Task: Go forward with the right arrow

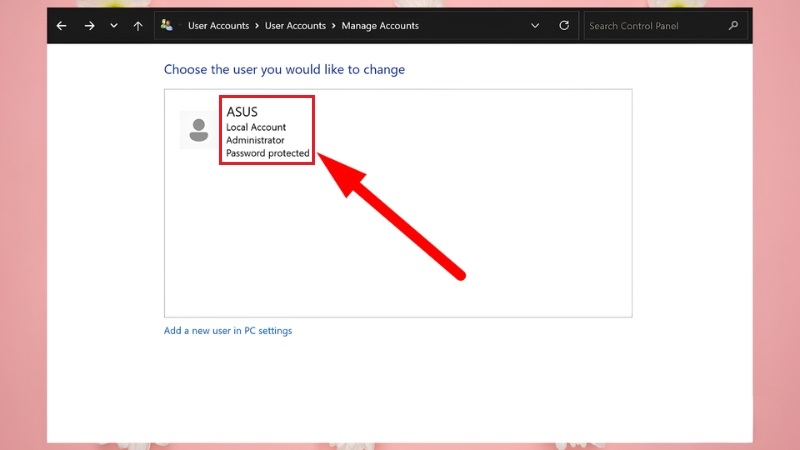Action: tap(89, 26)
